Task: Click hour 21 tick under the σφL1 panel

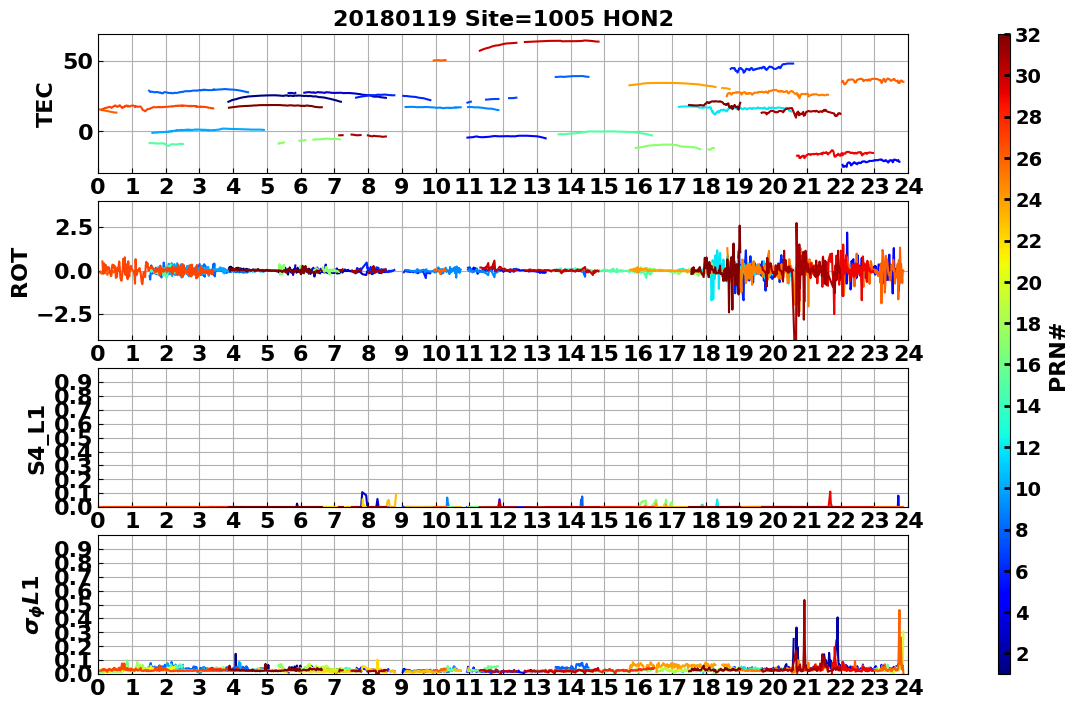Action: [807, 687]
